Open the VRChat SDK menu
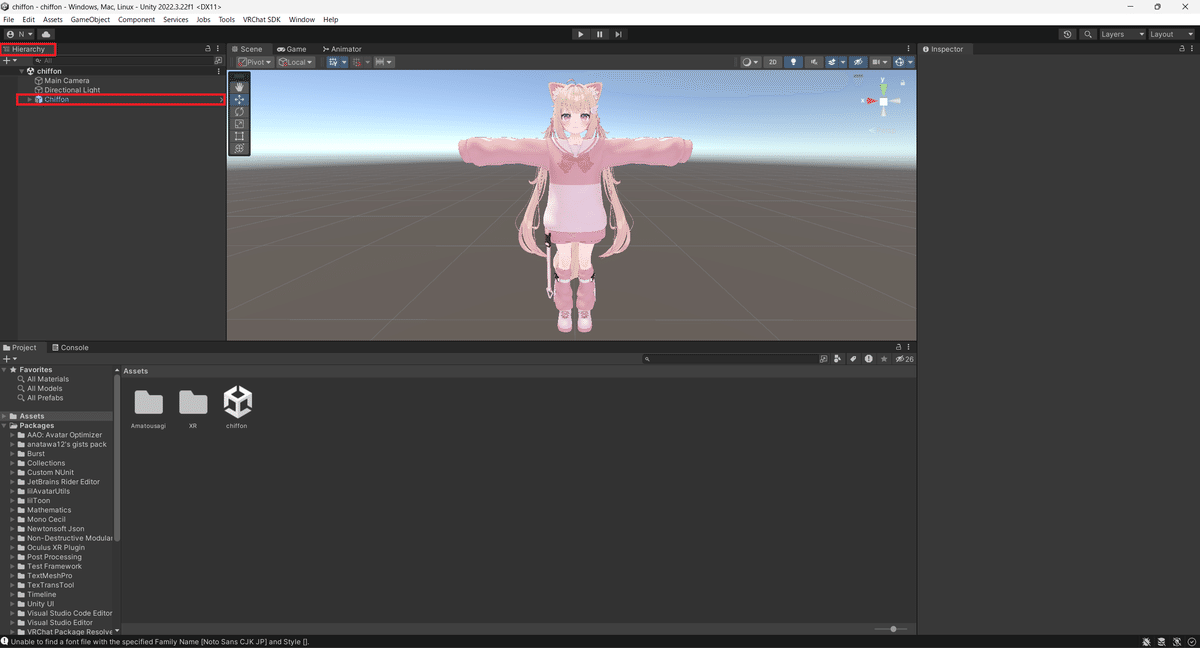1200x648 pixels. (262, 20)
